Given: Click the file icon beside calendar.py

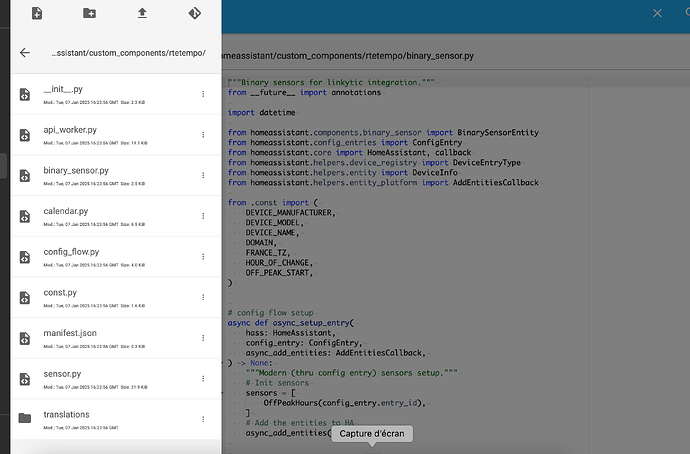Looking at the screenshot, I should (25, 216).
